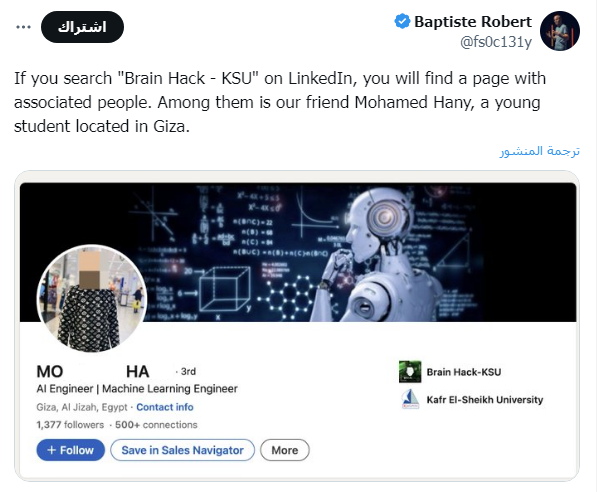Click the AI Engineer headline text
This screenshot has width=611, height=492.
pyautogui.click(x=137, y=388)
